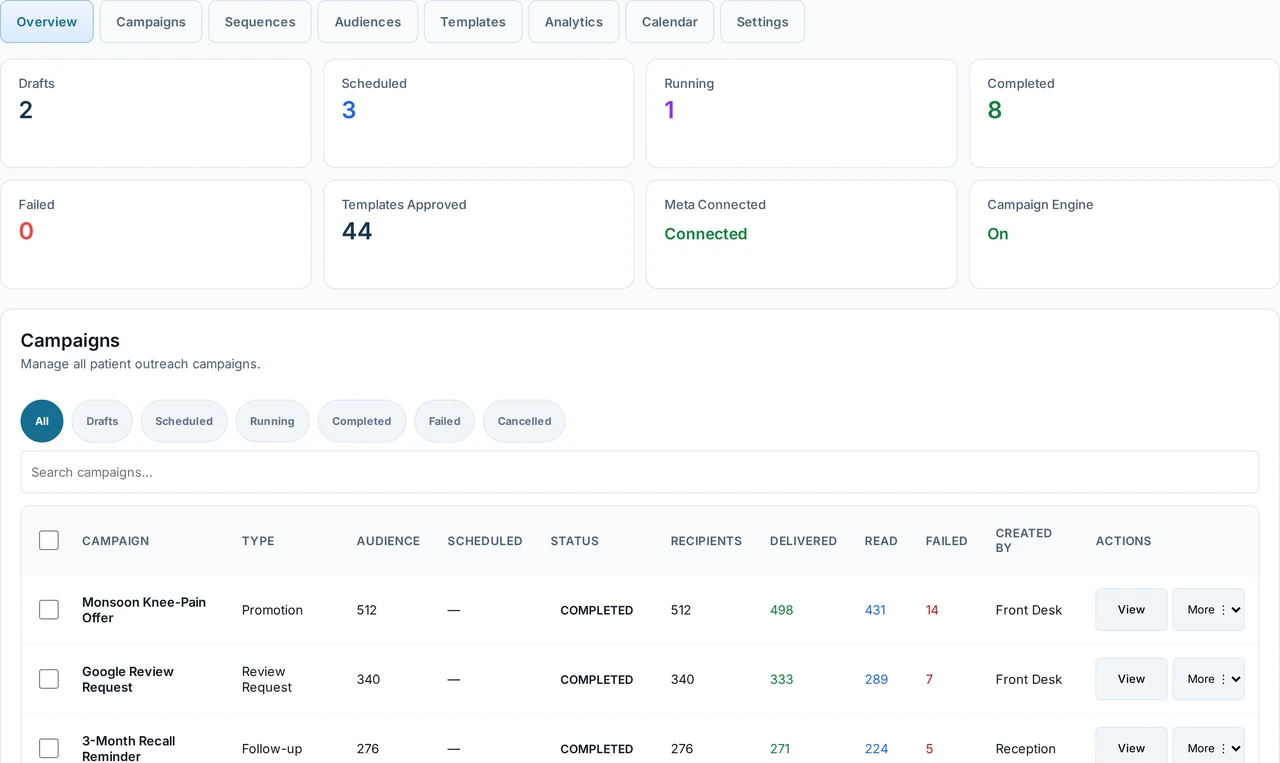This screenshot has width=1280, height=763.
Task: Click the Meta "Connected" status text
Action: point(706,234)
